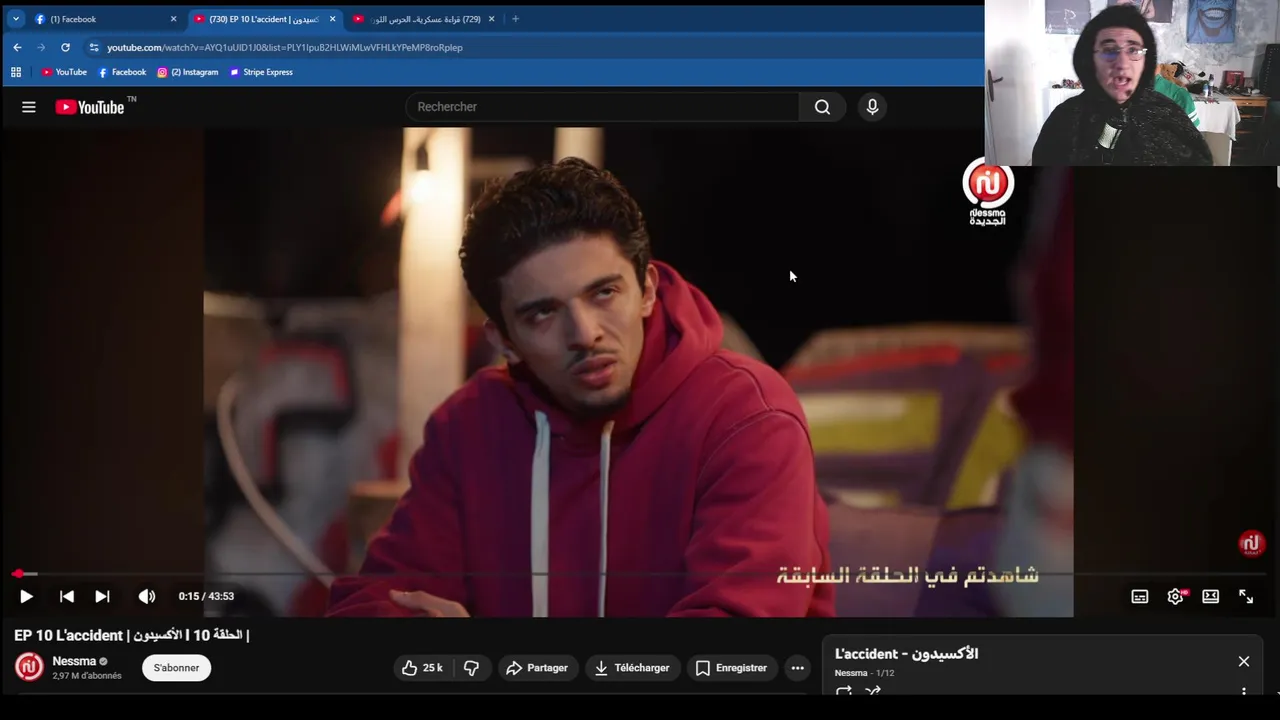This screenshot has height=720, width=1280.
Task: Close the third (729) YouTube tab
Action: [491, 19]
